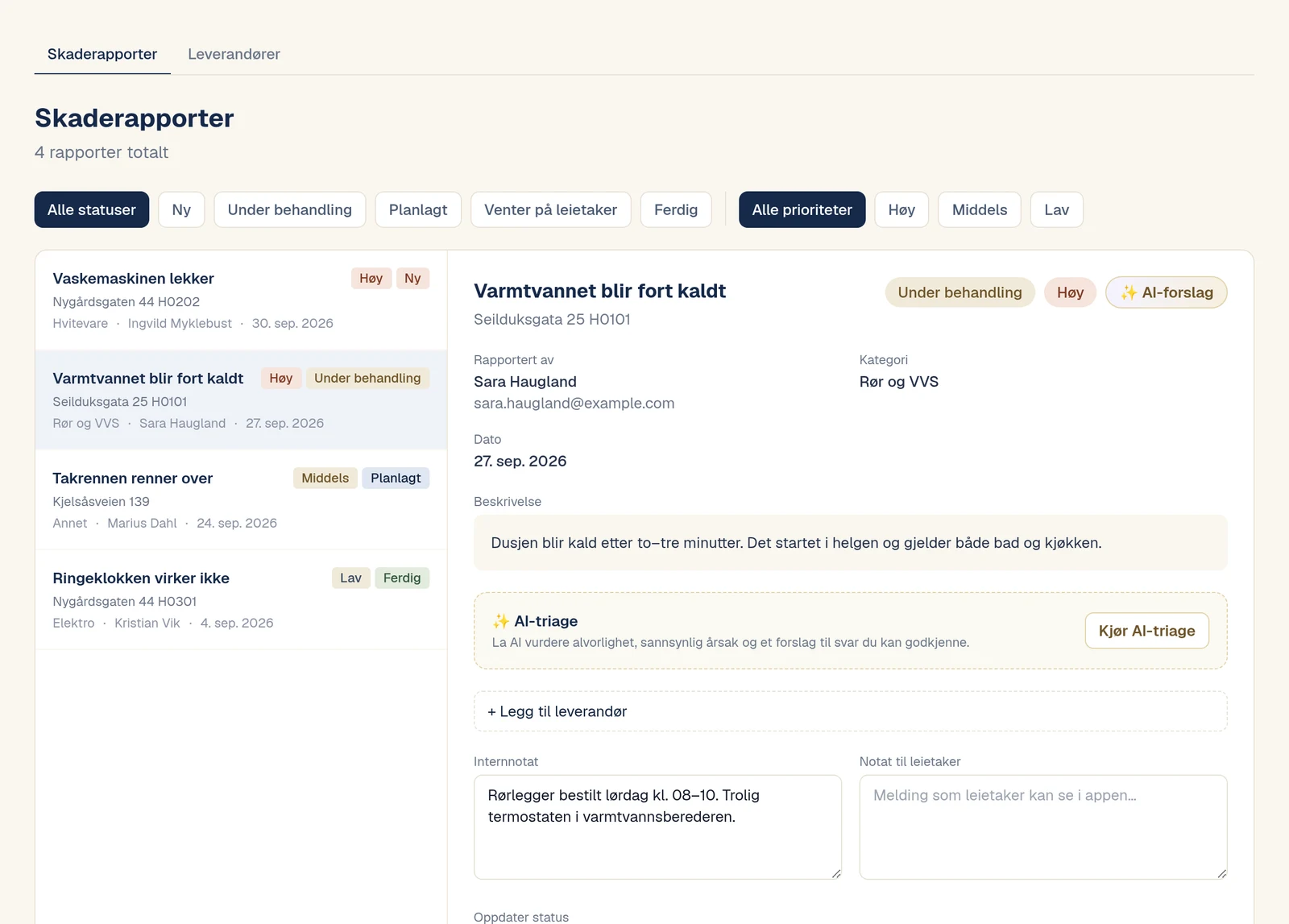Click the Ferdig tag on Ringeklokken row
The image size is (1289, 924).
[x=402, y=578]
